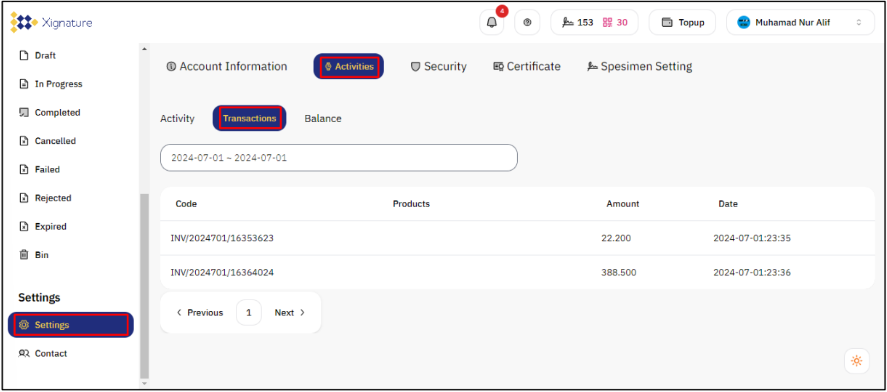887x392 pixels.
Task: Click the Topup wallet button
Action: (x=682, y=23)
